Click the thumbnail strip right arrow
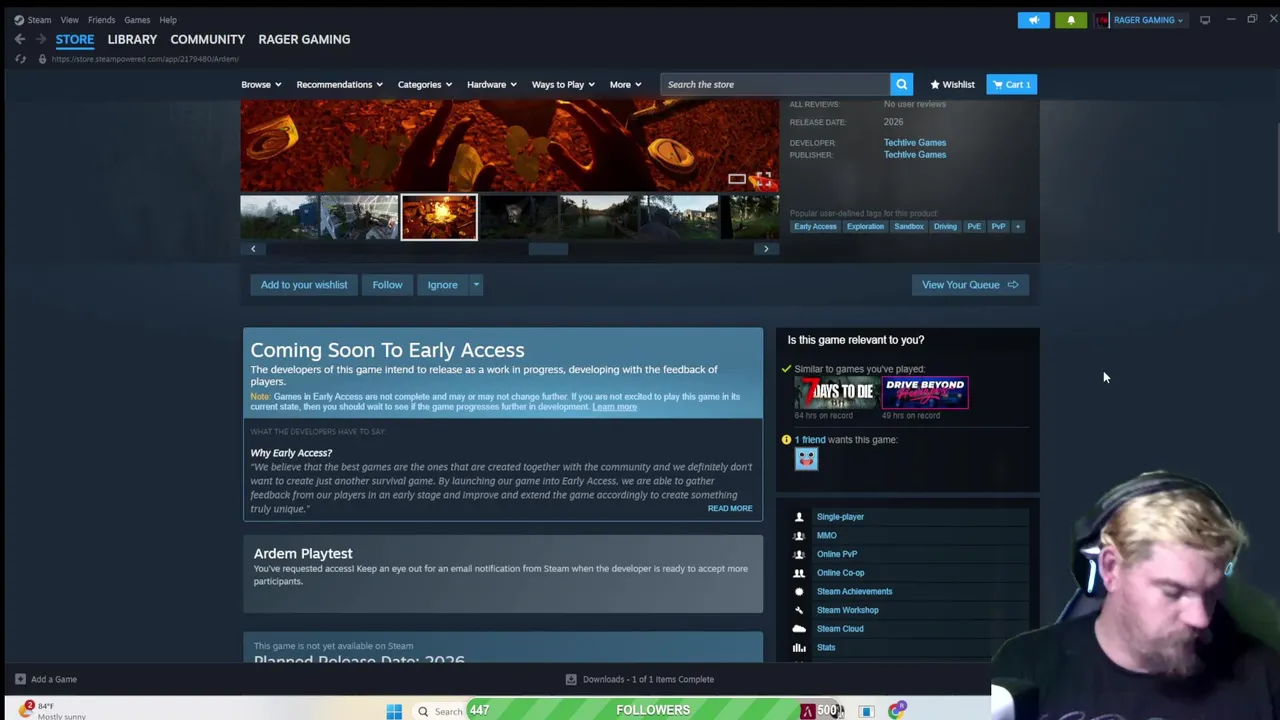1280x720 pixels. (766, 249)
